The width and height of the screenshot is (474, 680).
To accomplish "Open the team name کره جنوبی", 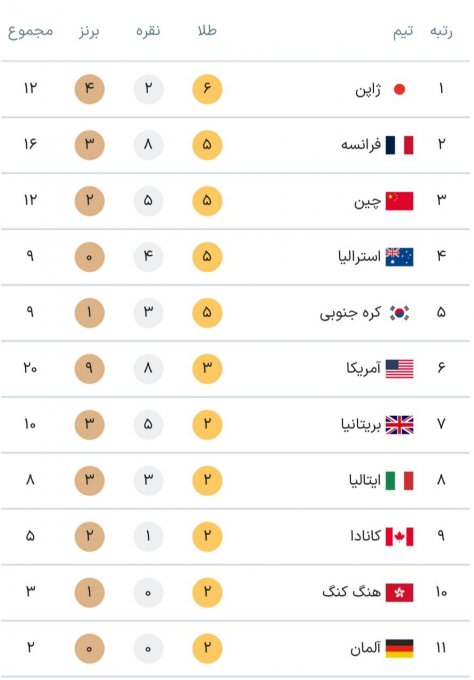I will click(x=350, y=313).
